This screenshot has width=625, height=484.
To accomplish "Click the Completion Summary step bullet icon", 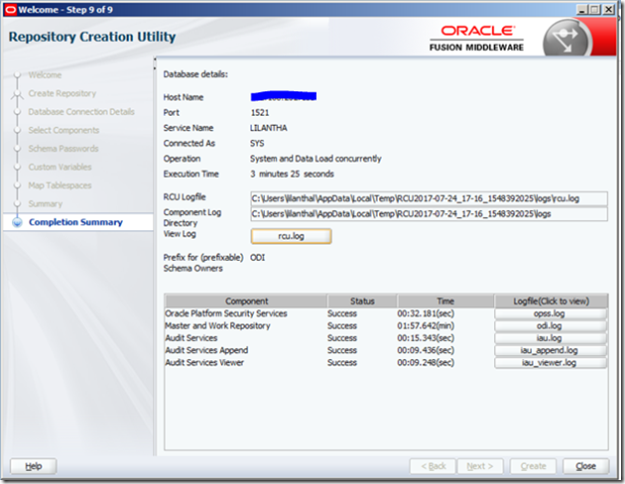I will point(17,222).
